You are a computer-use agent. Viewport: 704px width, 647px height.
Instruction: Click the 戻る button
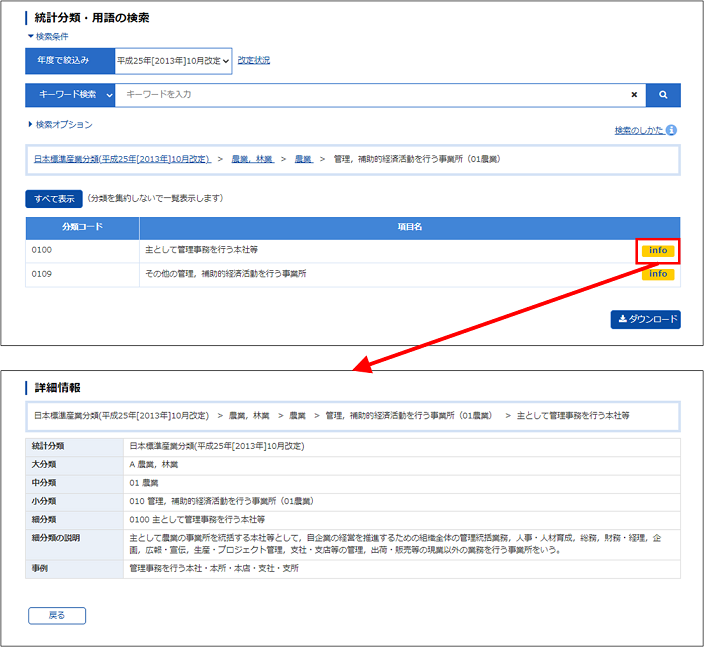[x=57, y=616]
